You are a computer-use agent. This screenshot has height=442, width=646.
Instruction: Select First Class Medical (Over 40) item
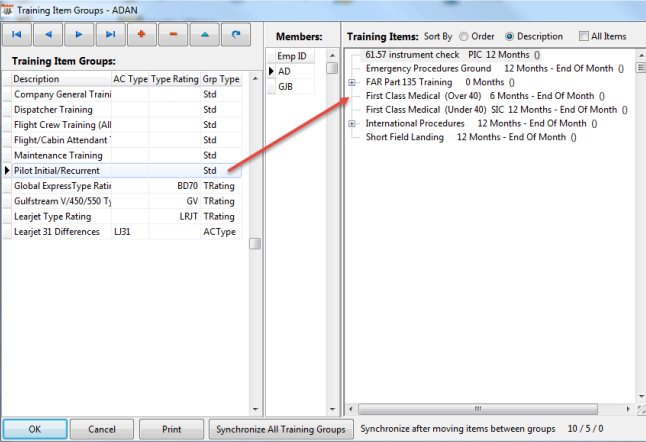485,96
